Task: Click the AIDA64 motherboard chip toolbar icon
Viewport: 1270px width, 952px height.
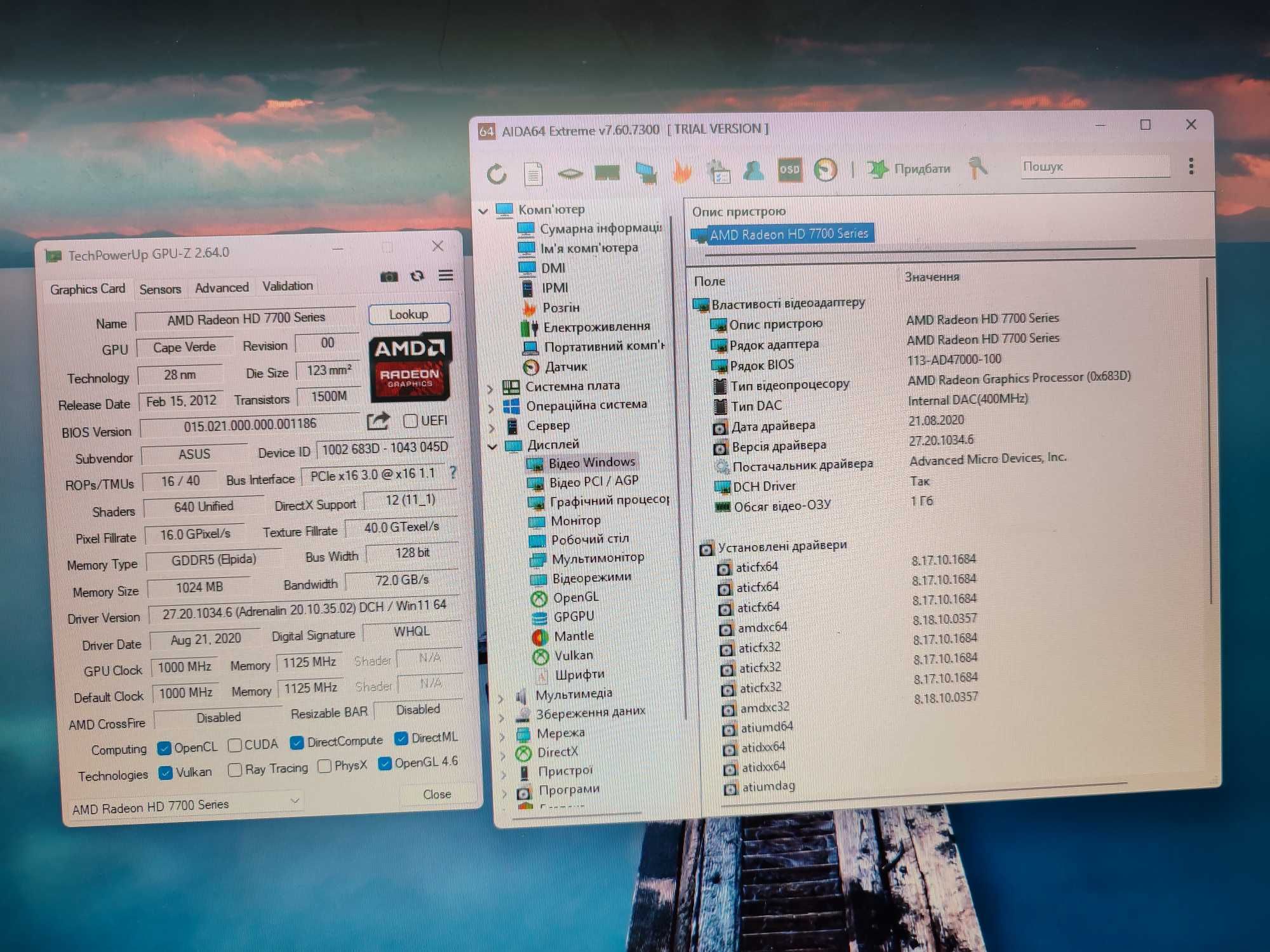Action: [570, 173]
